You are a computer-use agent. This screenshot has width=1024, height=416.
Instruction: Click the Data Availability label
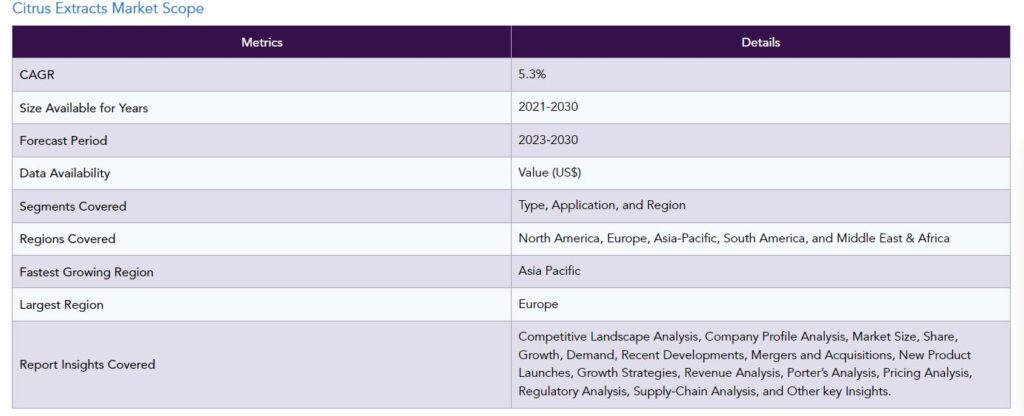(65, 173)
